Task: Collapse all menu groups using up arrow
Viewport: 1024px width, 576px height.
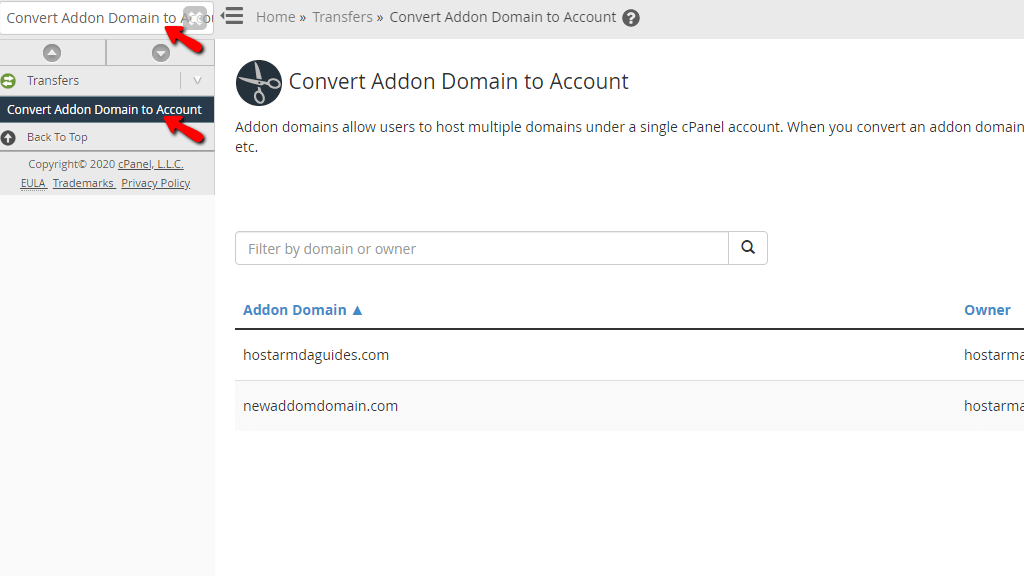Action: (52, 53)
